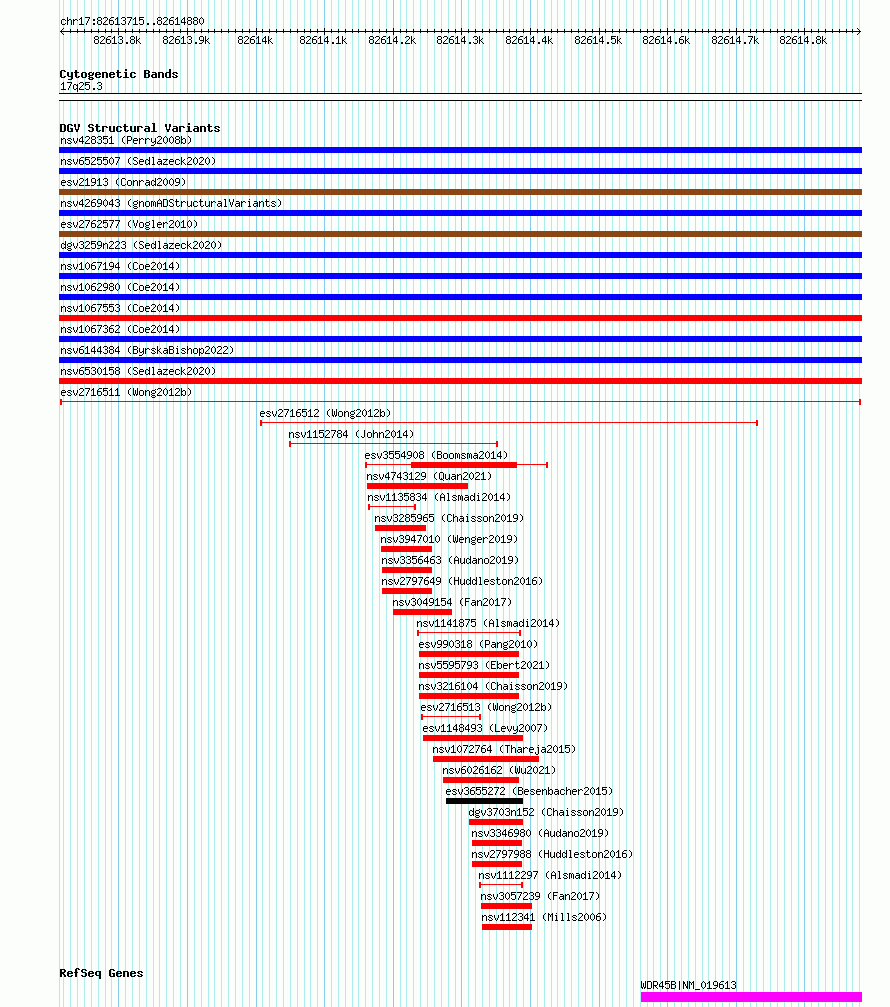Viewport: 890px width, 1007px height.
Task: Open nsv1135834 (Alsmadi2014) entry
Action: (439, 497)
